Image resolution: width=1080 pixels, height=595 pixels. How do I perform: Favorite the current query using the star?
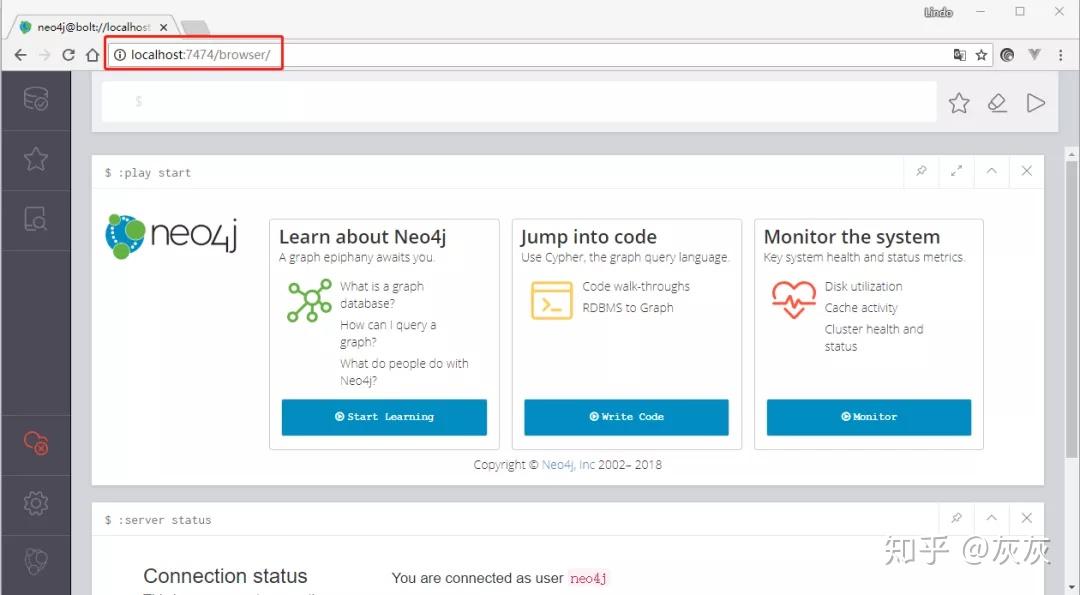(959, 102)
